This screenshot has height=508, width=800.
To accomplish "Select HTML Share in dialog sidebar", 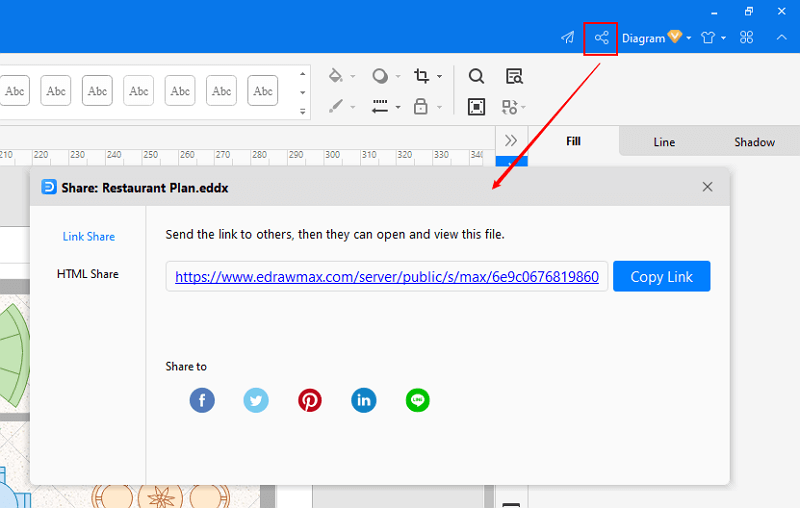I will (88, 274).
